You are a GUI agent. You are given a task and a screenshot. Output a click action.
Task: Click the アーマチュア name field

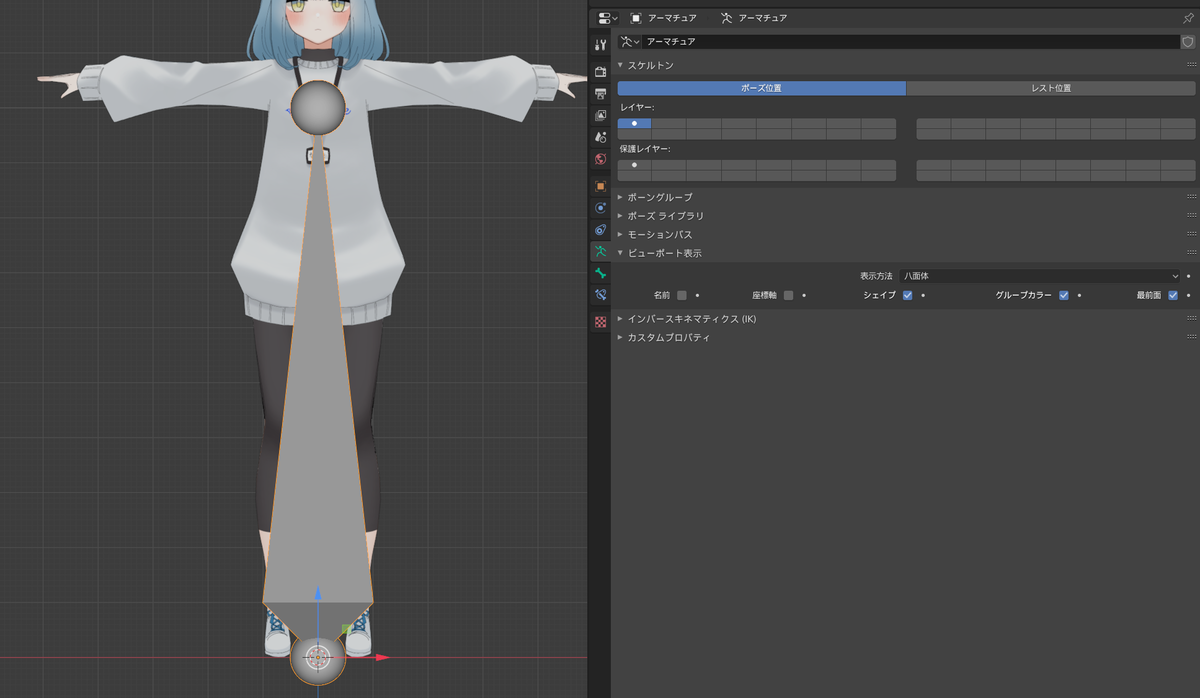pyautogui.click(x=911, y=42)
